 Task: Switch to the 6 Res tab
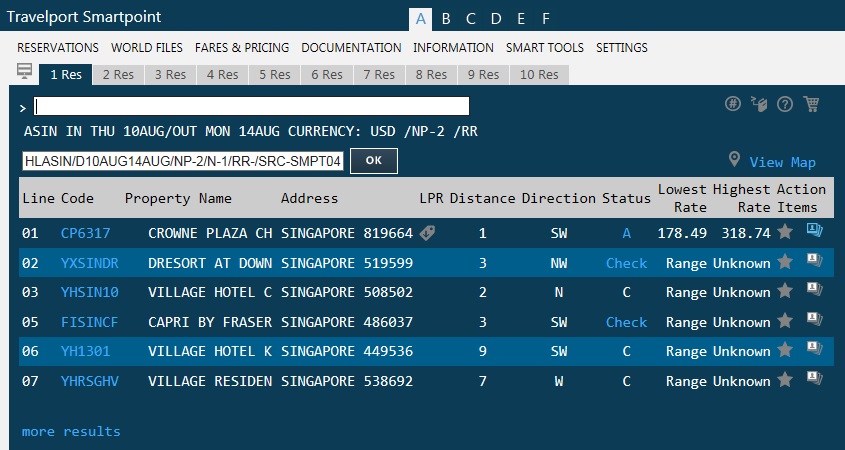pos(327,74)
